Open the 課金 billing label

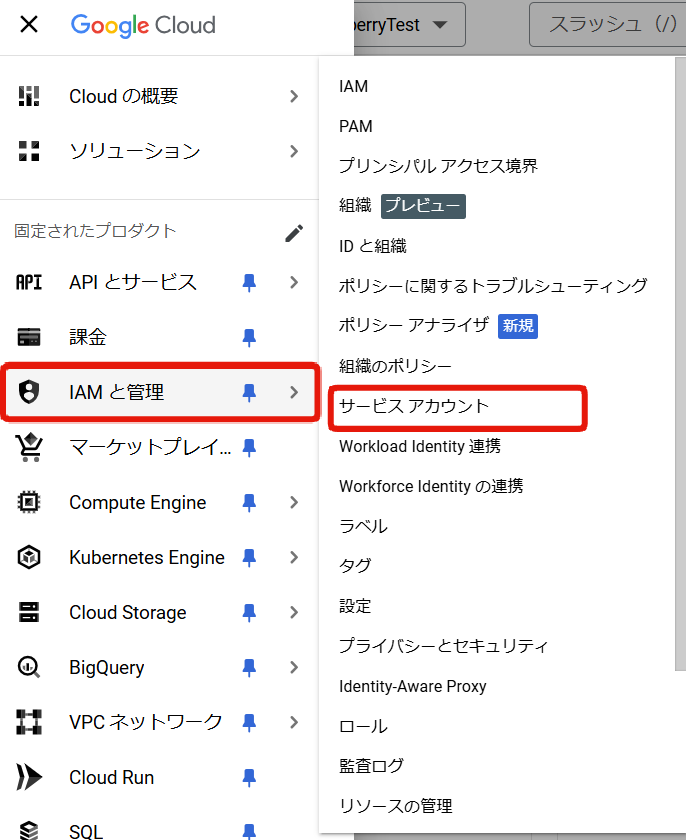point(88,338)
